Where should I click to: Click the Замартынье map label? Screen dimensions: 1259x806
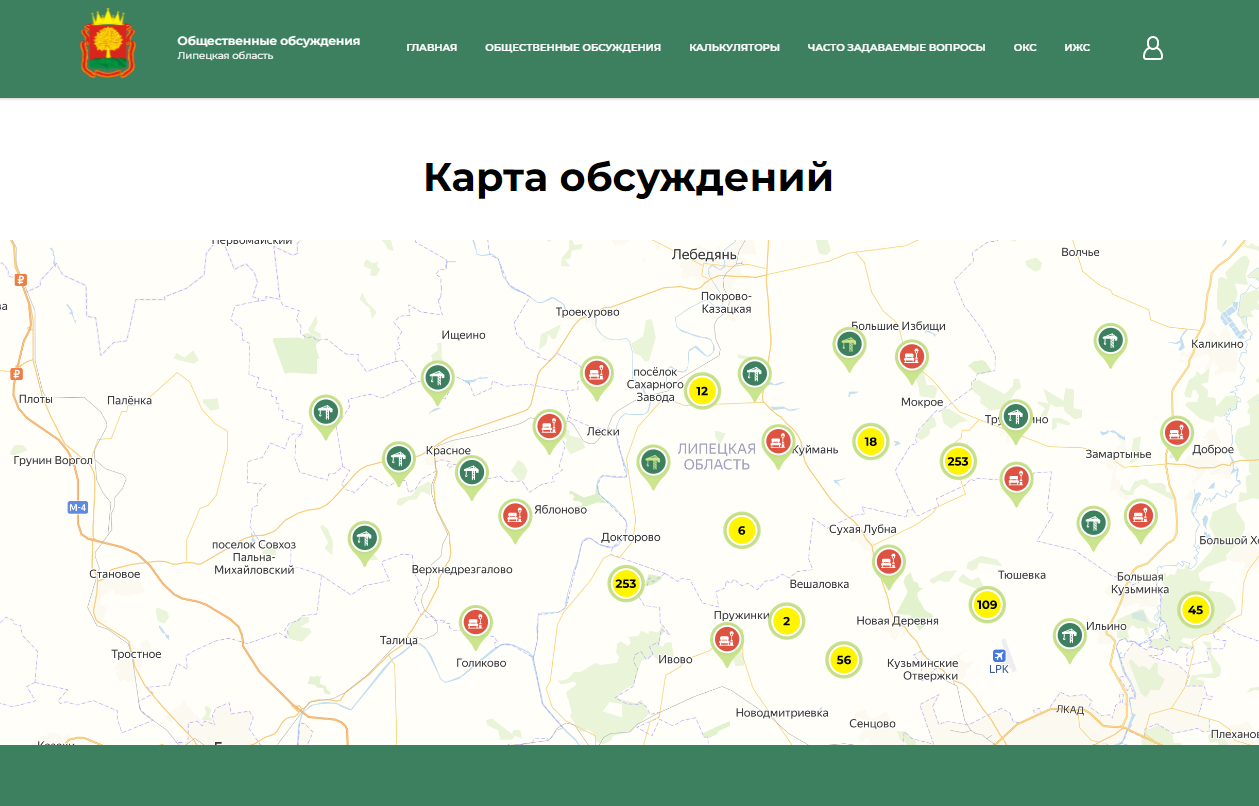point(1118,454)
